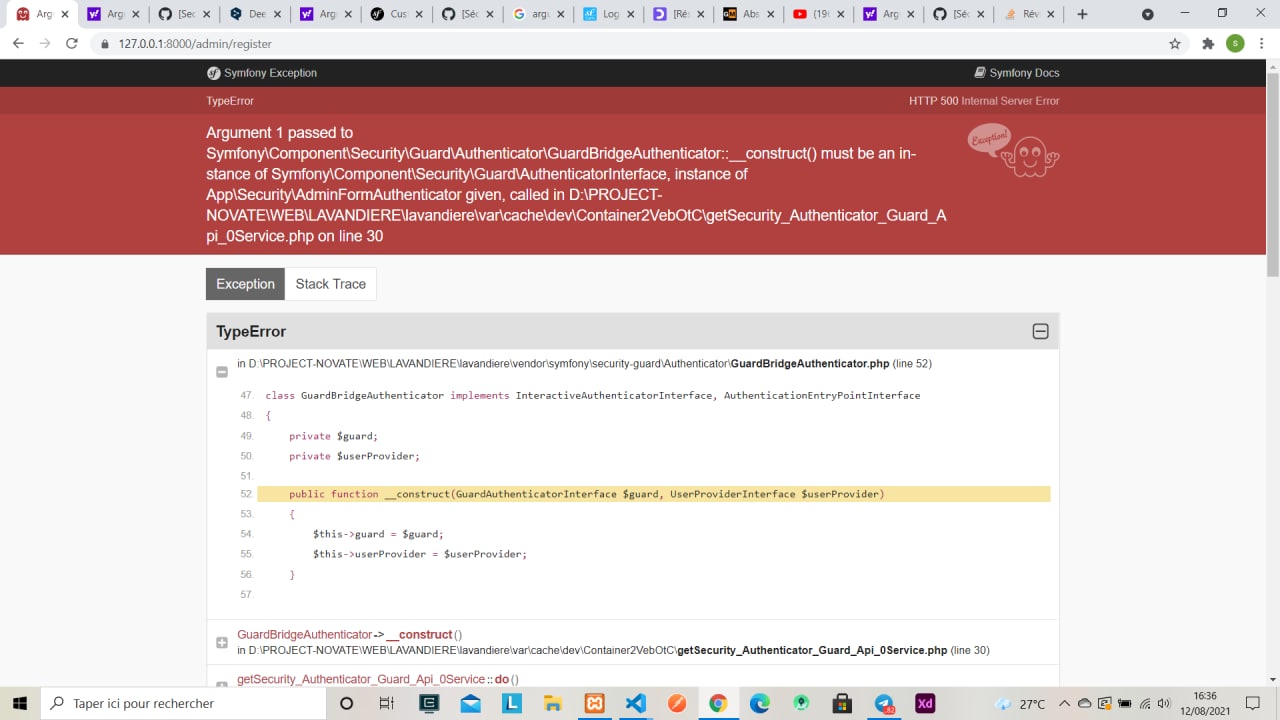This screenshot has width=1280, height=720.
Task: Open Adobe XD from taskbar
Action: point(925,703)
